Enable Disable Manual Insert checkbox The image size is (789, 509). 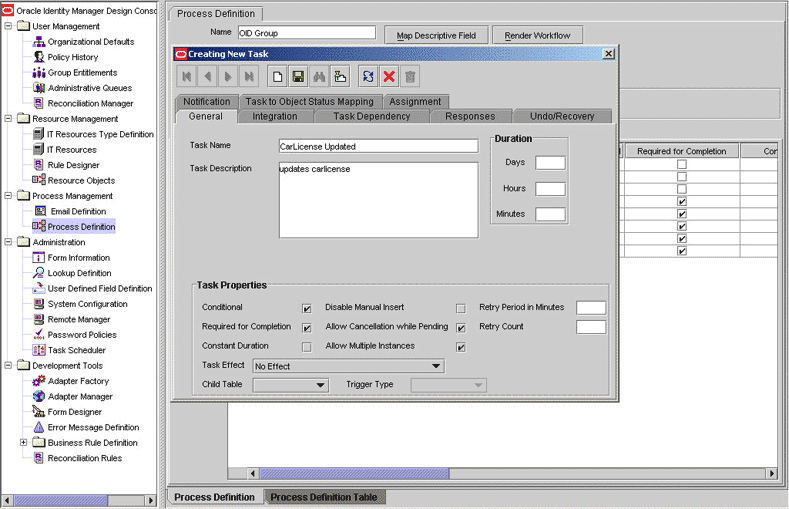pos(460,308)
